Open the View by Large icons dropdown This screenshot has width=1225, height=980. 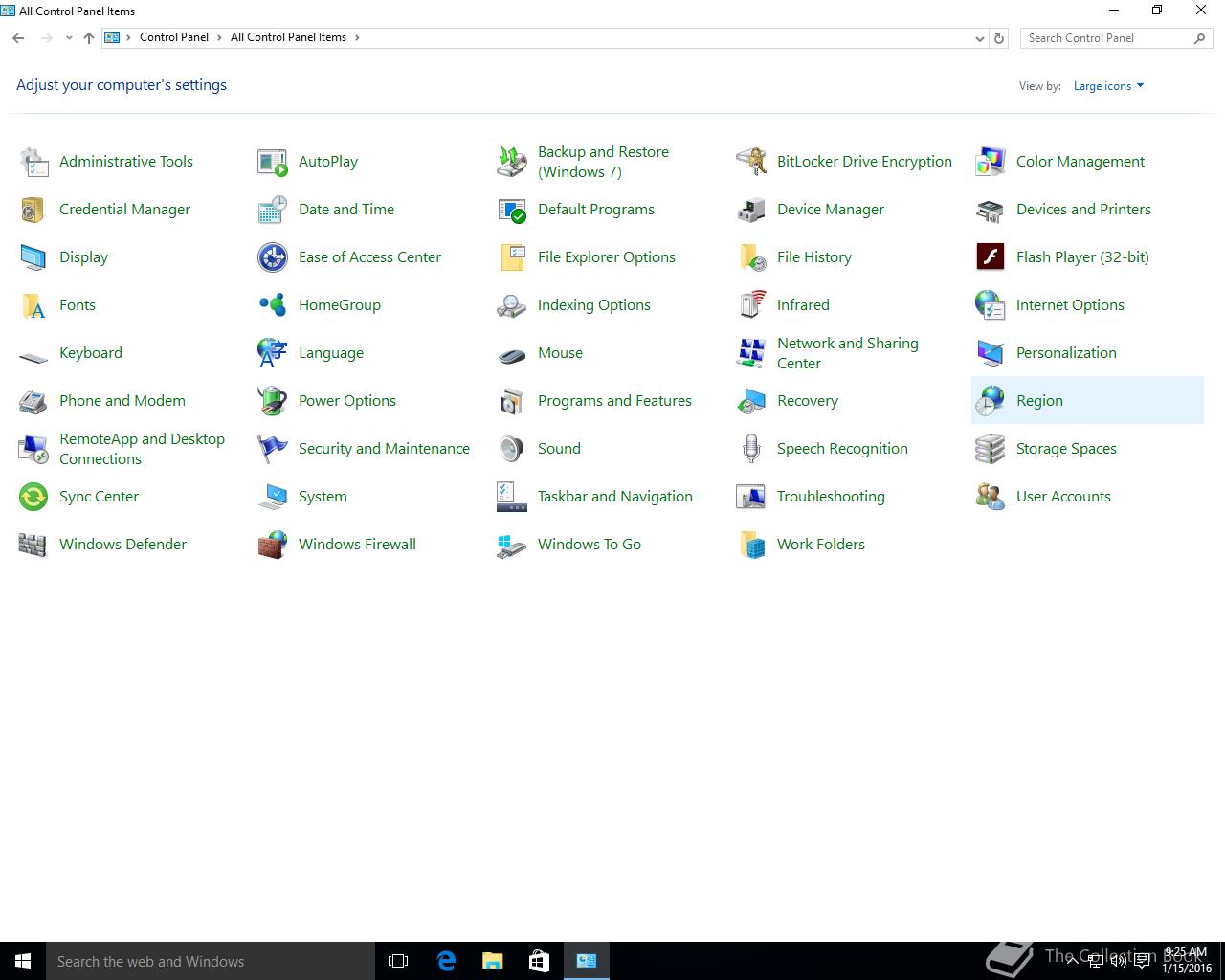pos(1108,86)
